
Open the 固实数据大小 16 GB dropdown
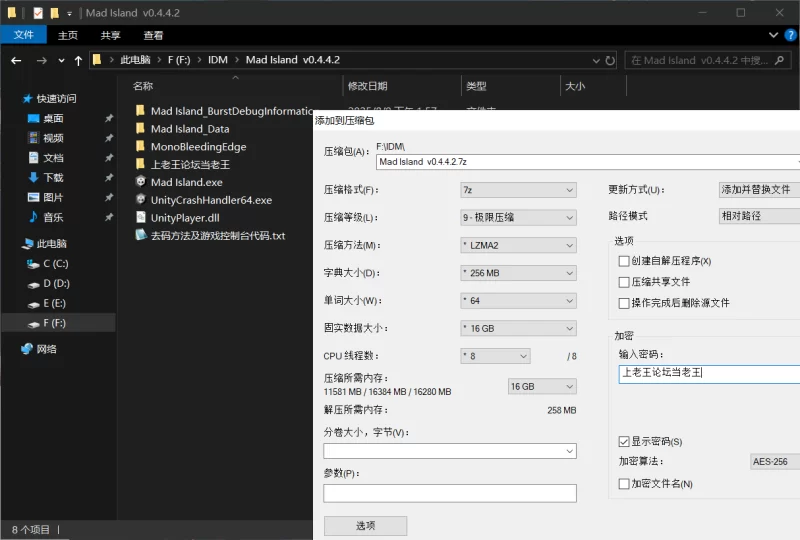(x=518, y=328)
